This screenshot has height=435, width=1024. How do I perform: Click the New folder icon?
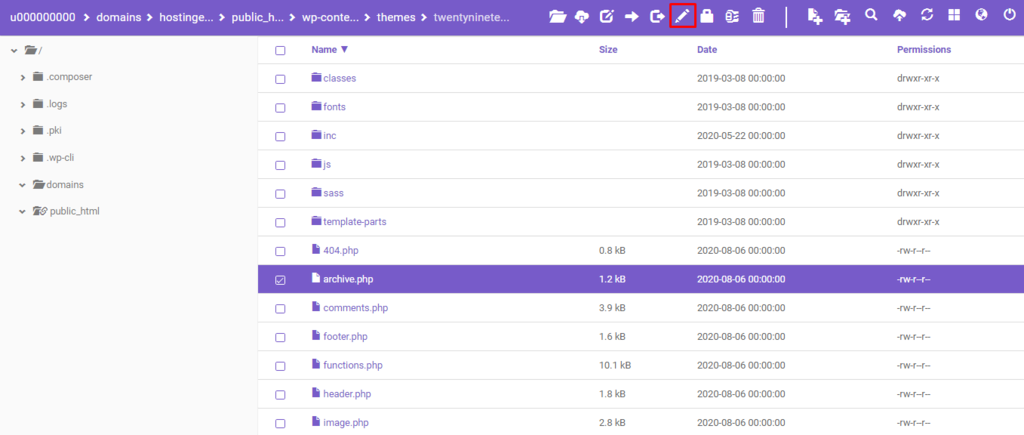pyautogui.click(x=842, y=17)
